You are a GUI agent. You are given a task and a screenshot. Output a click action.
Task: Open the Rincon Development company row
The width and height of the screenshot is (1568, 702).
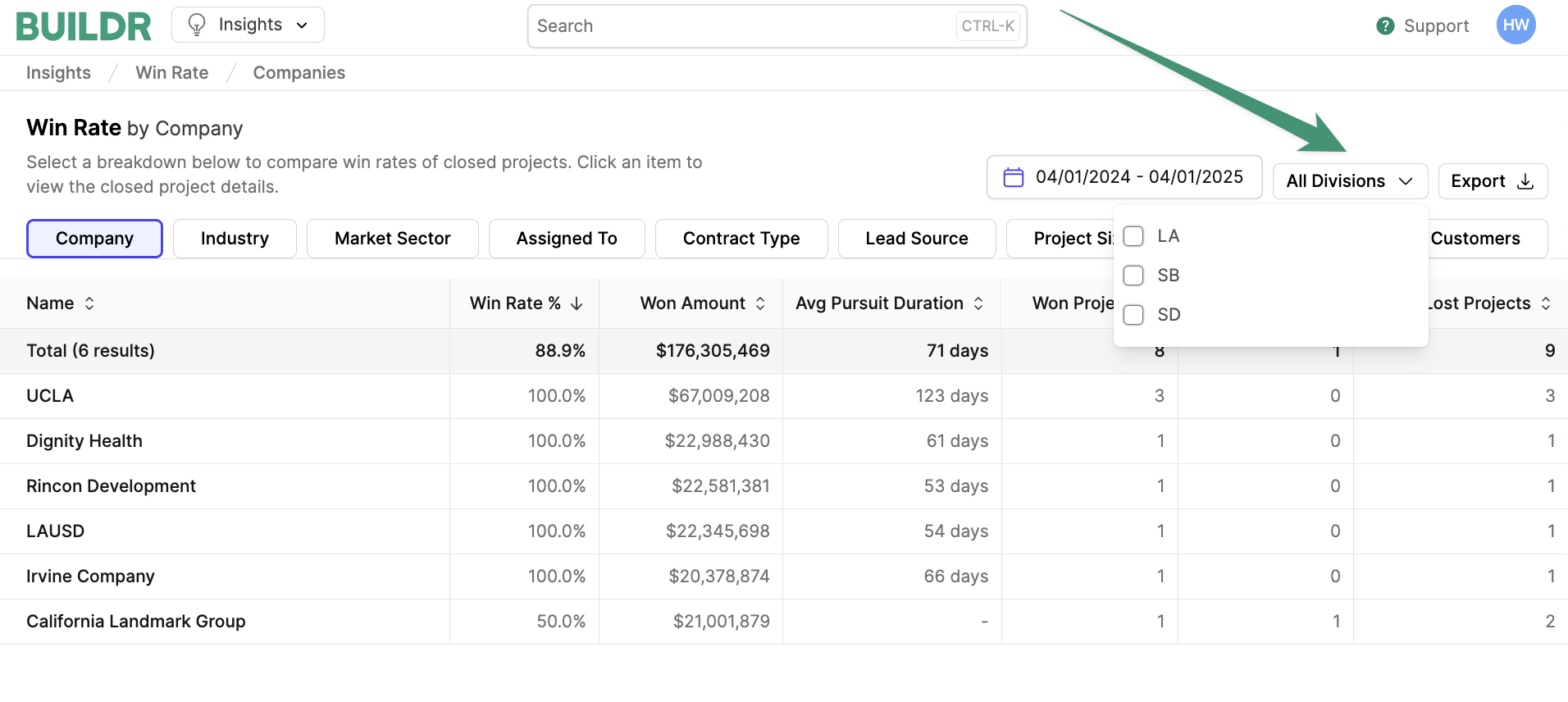click(x=784, y=486)
